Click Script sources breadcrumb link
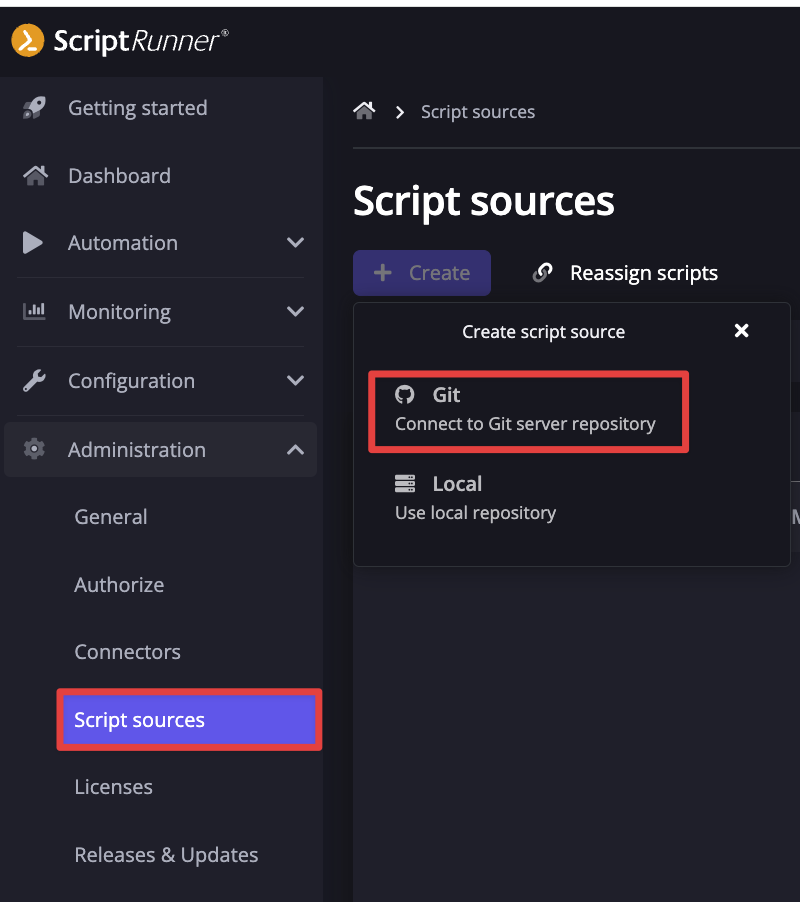 [x=477, y=112]
